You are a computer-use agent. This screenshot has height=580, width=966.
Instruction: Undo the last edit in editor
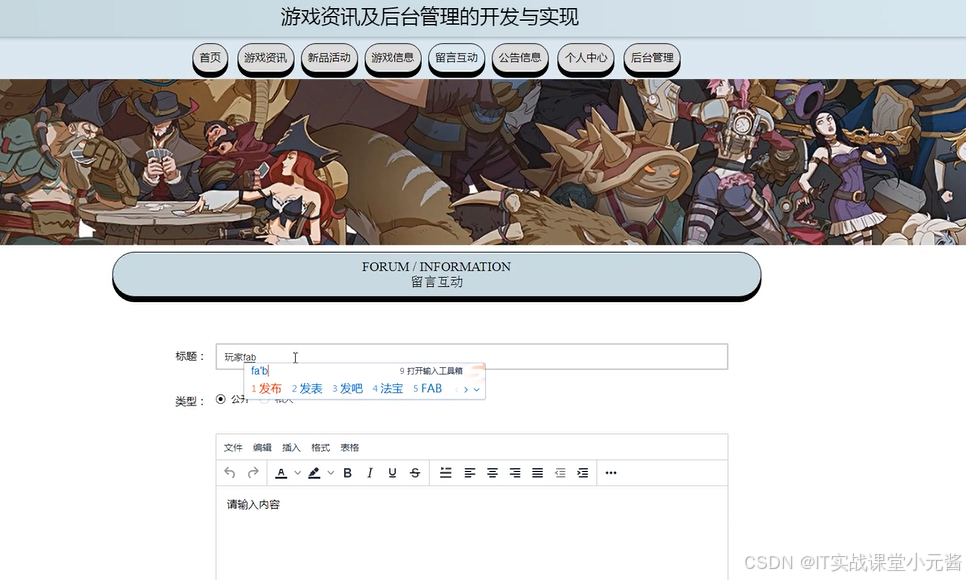point(230,473)
